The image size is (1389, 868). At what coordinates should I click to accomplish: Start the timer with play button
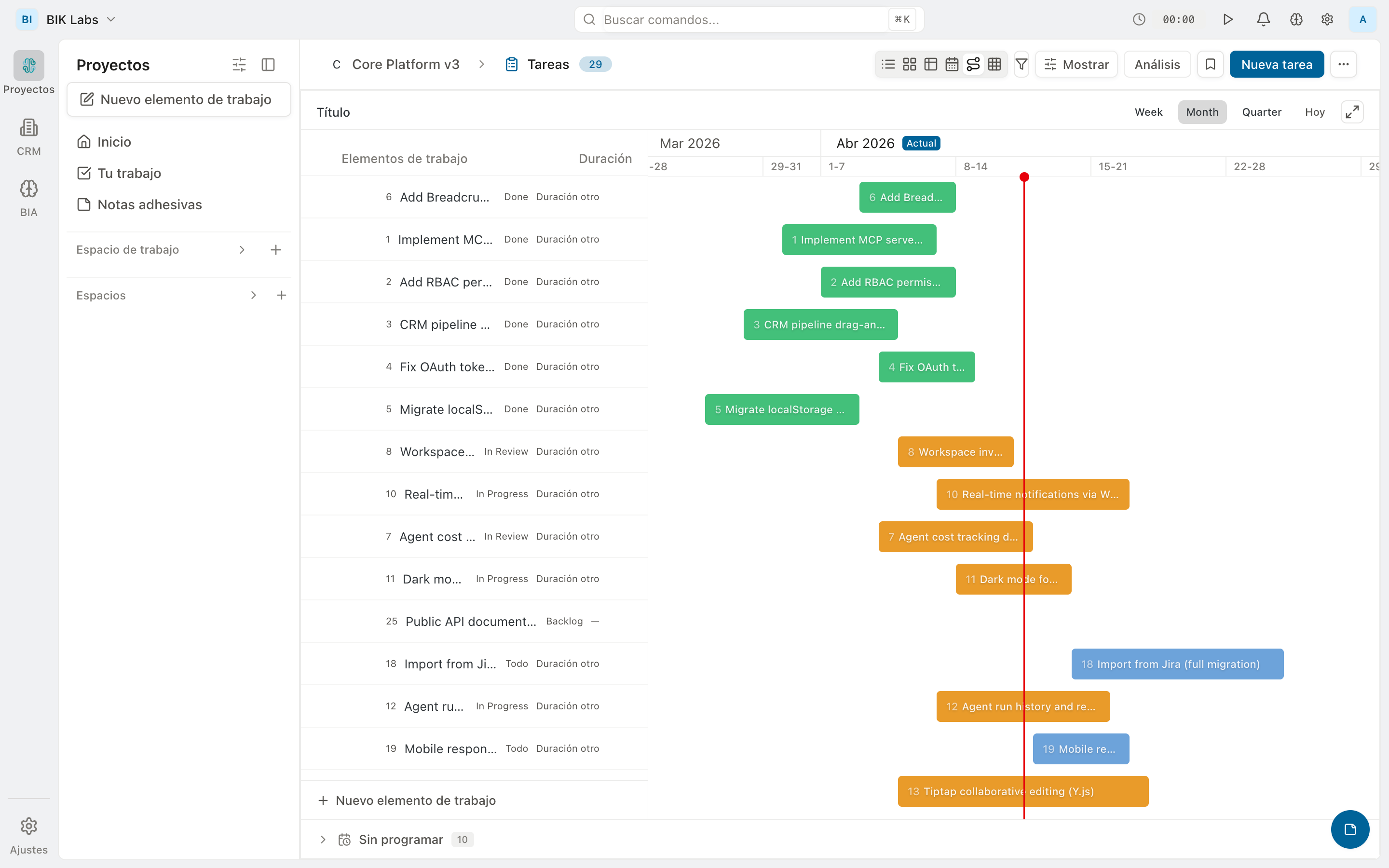tap(1228, 19)
